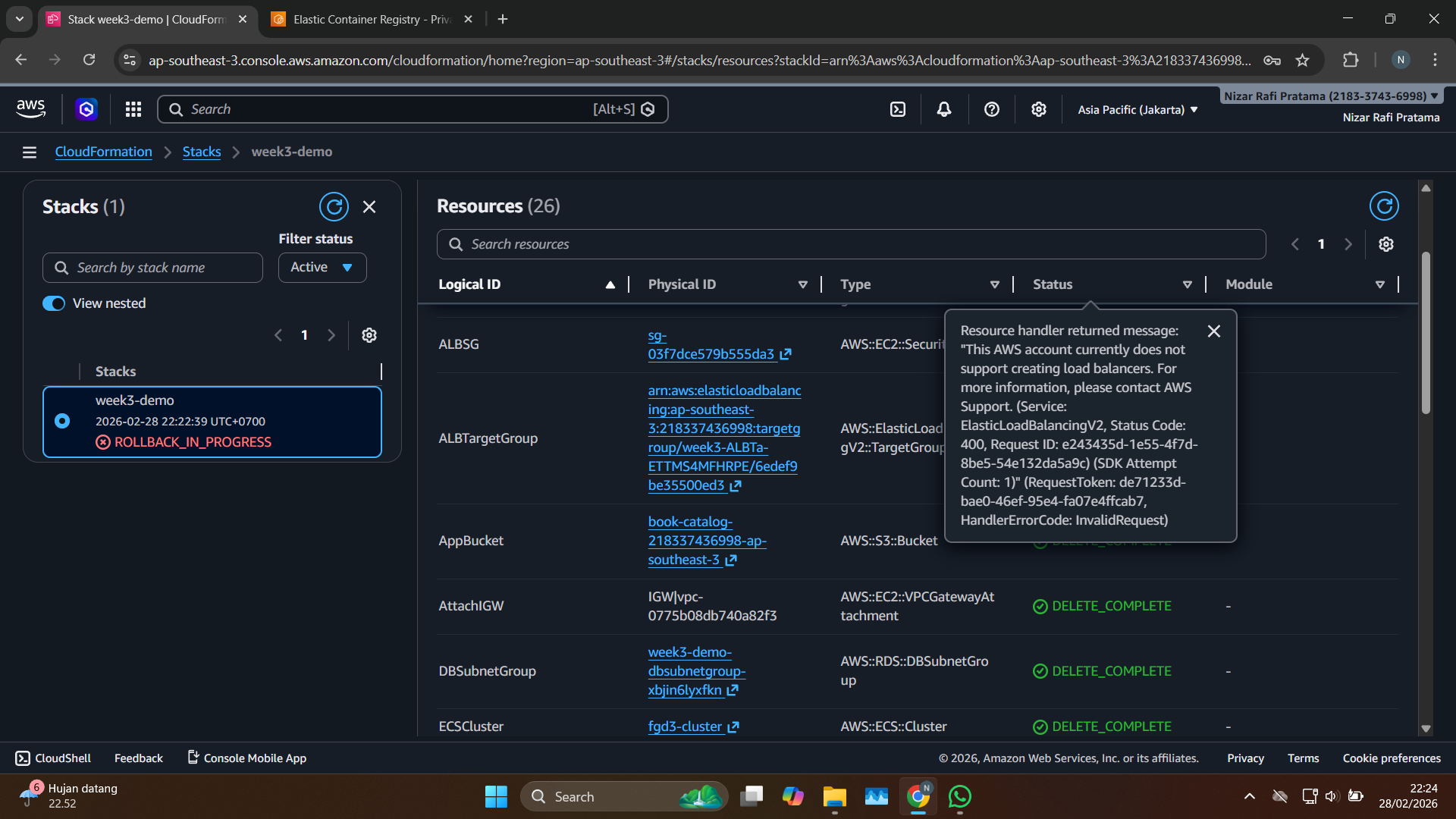Open the Nizar Rafi Pratama account menu

(x=1331, y=96)
